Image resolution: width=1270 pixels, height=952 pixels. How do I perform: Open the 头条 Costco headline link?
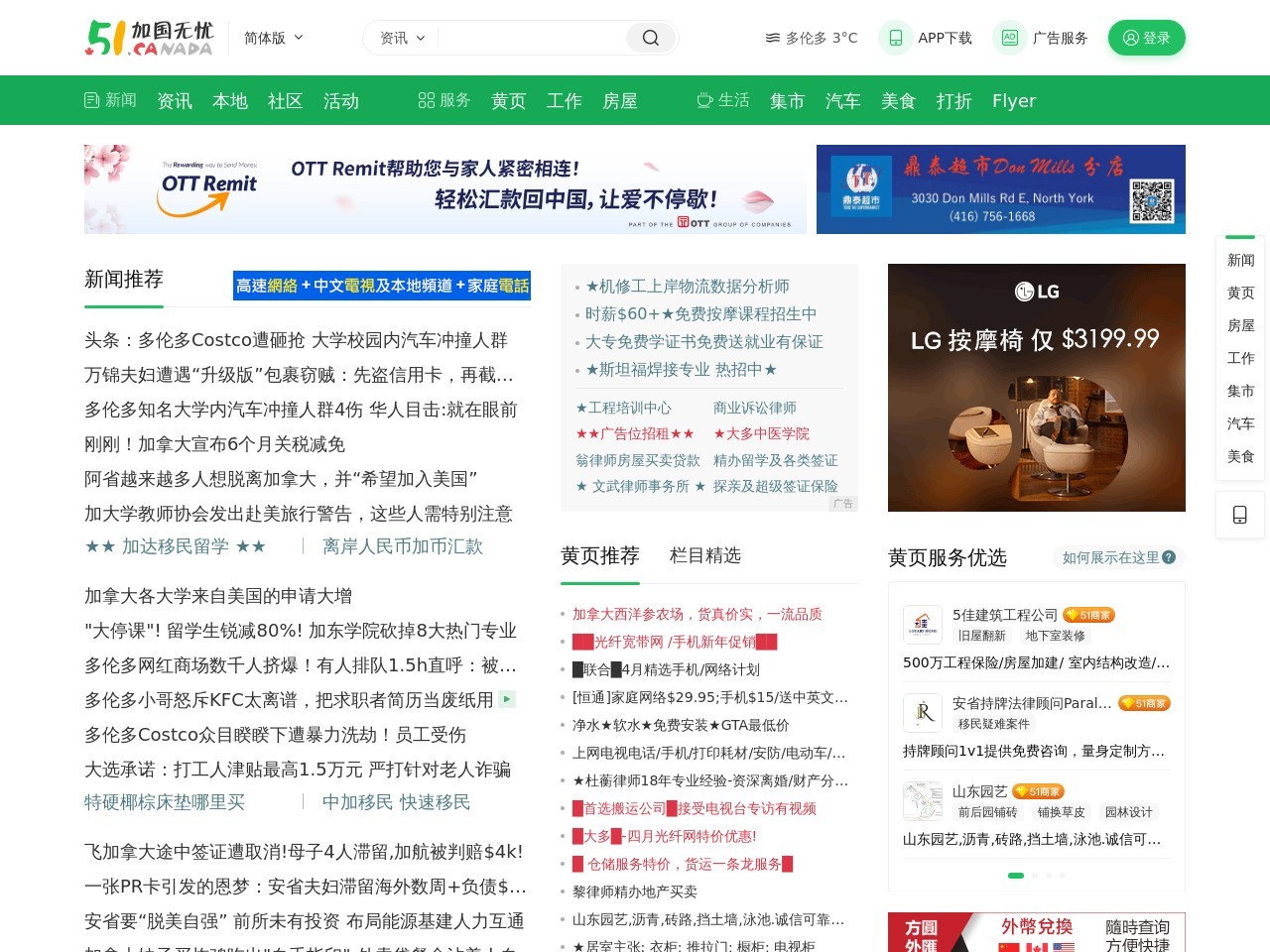pos(296,340)
